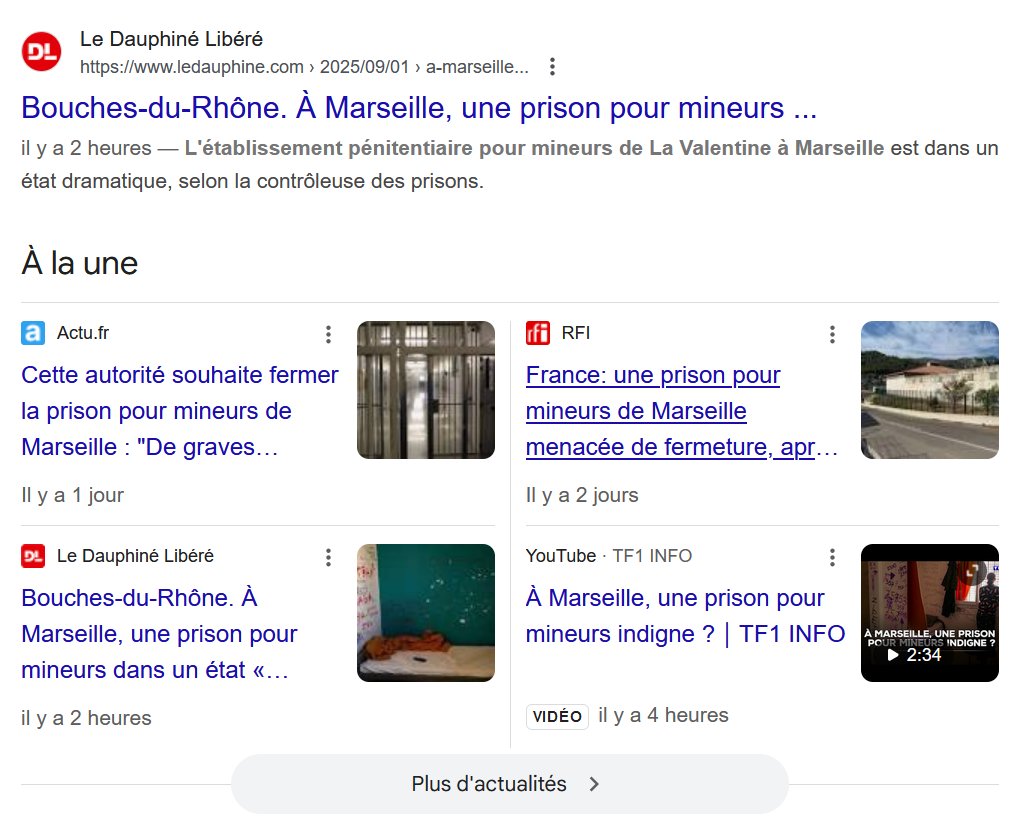Image resolution: width=1023 pixels, height=817 pixels.
Task: Open three-dot menu for YouTube TF1 INFO video
Action: coord(832,557)
